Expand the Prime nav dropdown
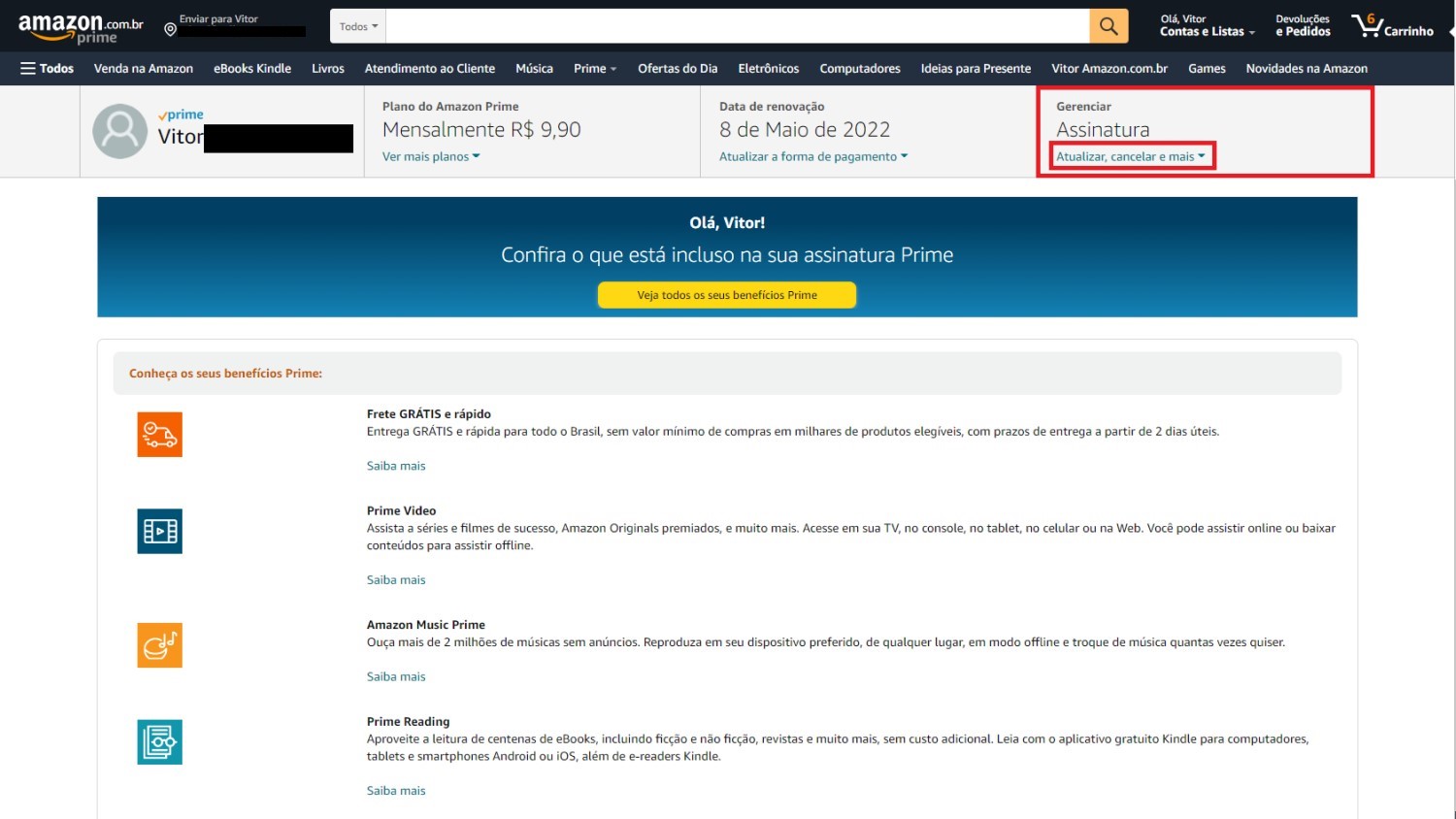The image size is (1456, 819). [x=595, y=68]
